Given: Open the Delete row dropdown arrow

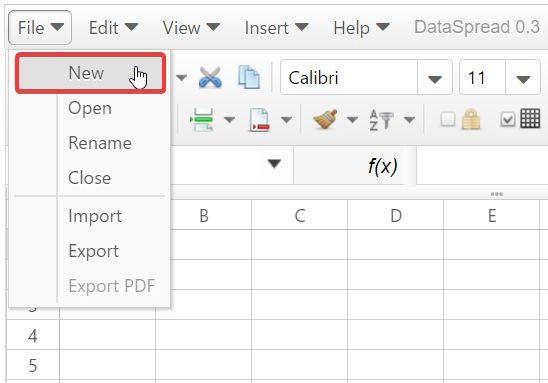Looking at the screenshot, I should (x=287, y=120).
